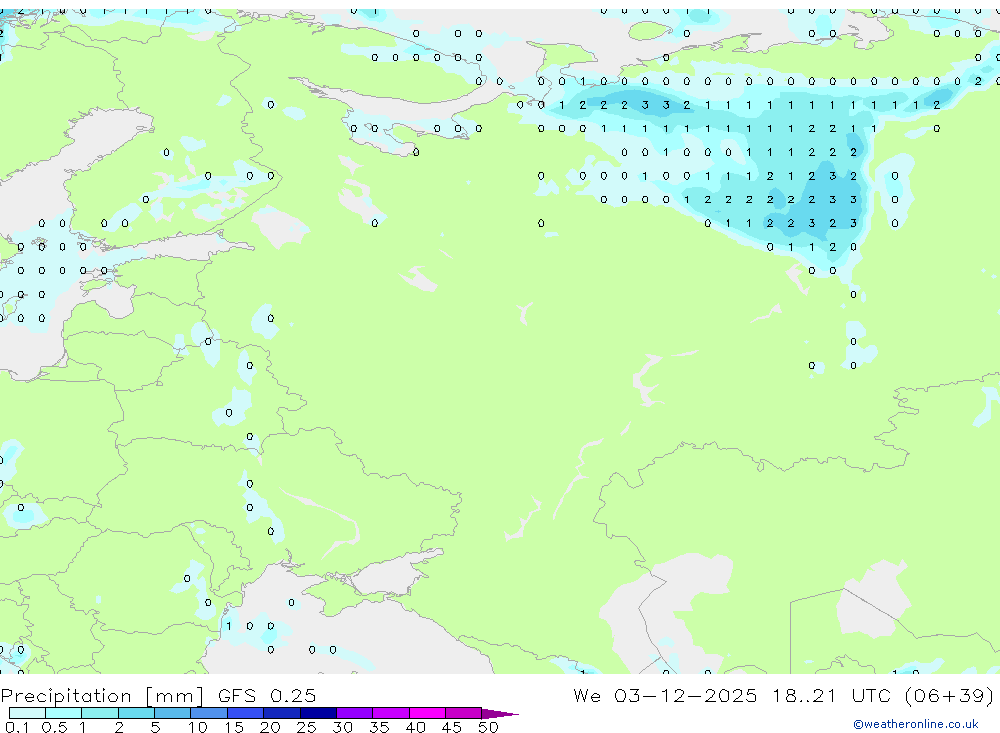The image size is (1000, 733).
Task: Click the 35–40 mm purple legend swatch
Action: click(x=391, y=713)
